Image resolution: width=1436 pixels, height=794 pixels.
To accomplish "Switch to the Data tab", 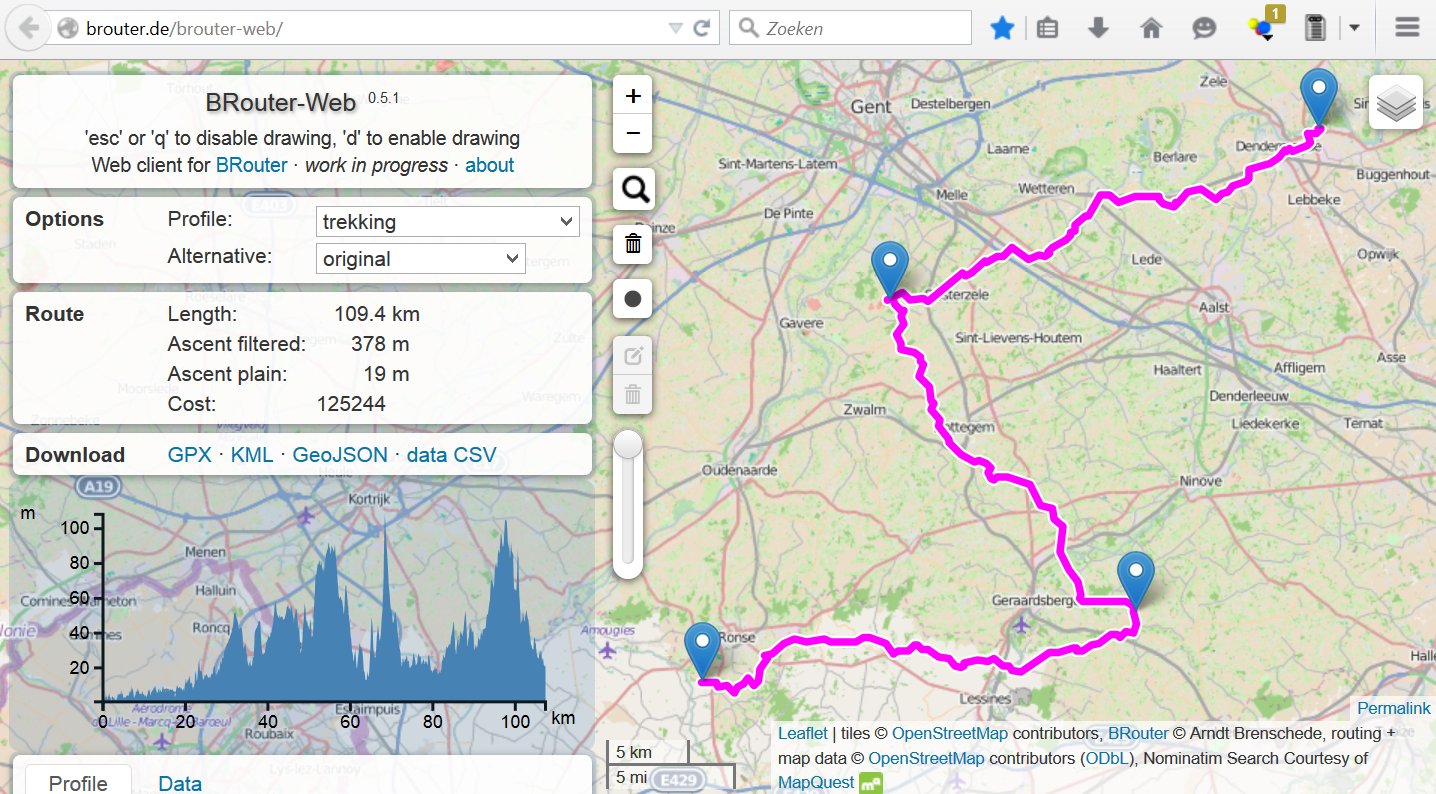I will click(180, 783).
